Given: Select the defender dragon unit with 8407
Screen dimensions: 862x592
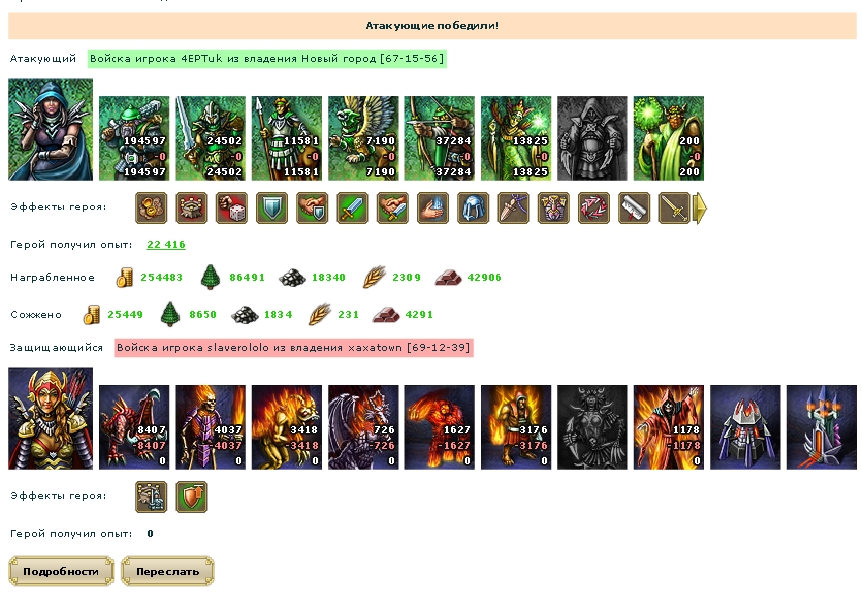Looking at the screenshot, I should pyautogui.click(x=134, y=428).
